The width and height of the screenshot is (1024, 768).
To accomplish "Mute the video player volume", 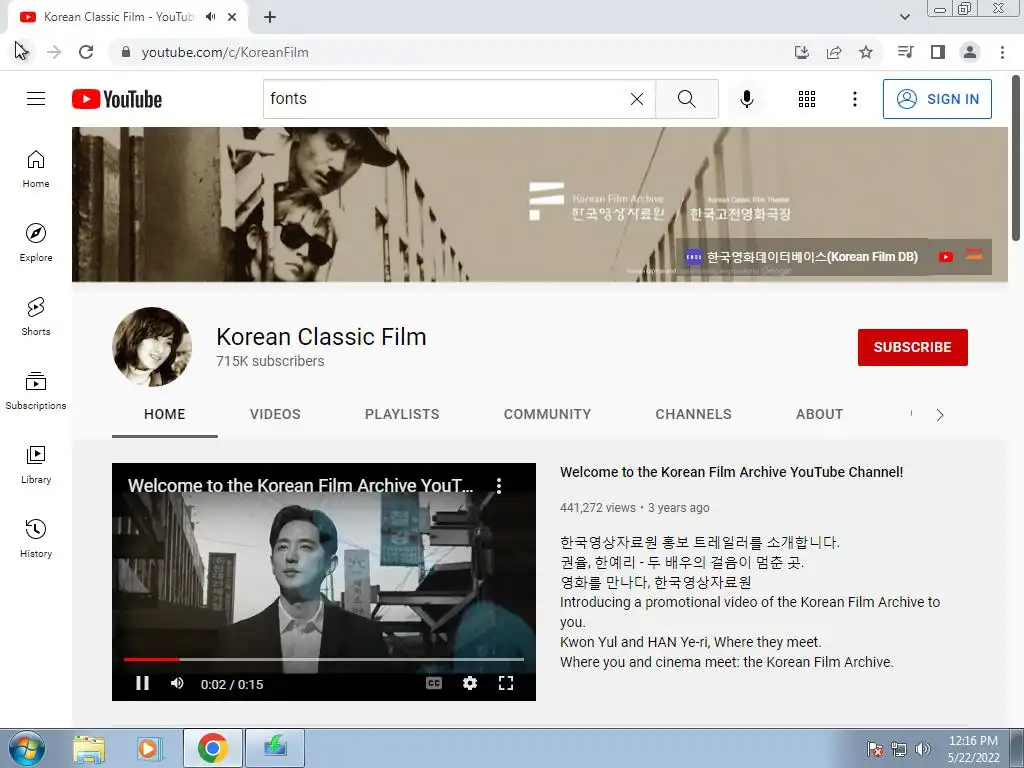I will click(x=177, y=683).
